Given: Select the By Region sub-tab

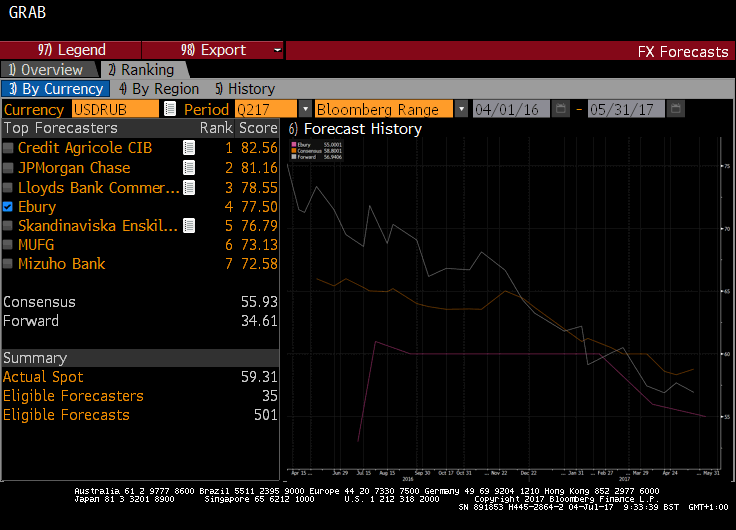Looking at the screenshot, I should point(159,89).
